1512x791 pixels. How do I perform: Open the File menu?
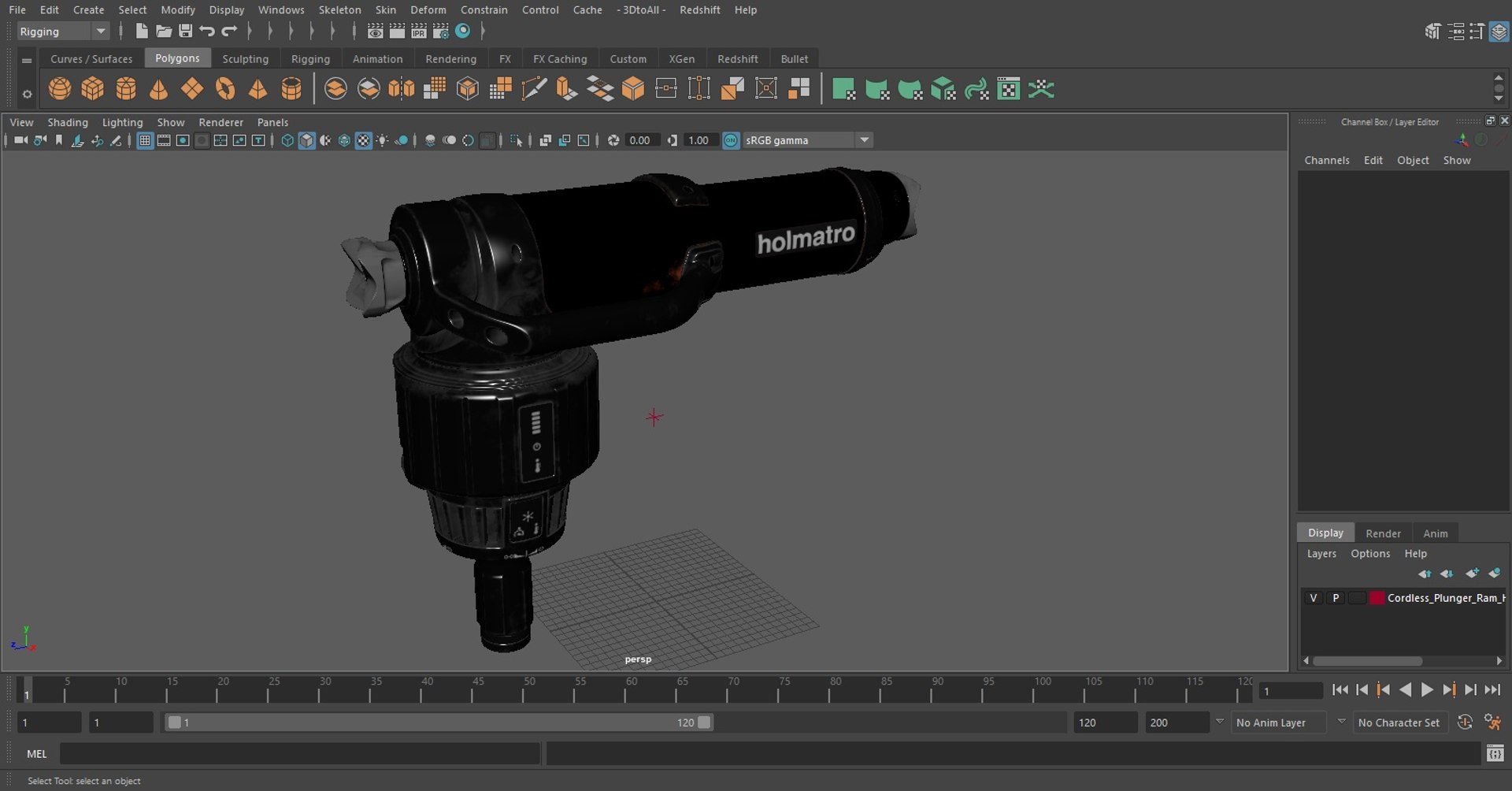pyautogui.click(x=17, y=9)
